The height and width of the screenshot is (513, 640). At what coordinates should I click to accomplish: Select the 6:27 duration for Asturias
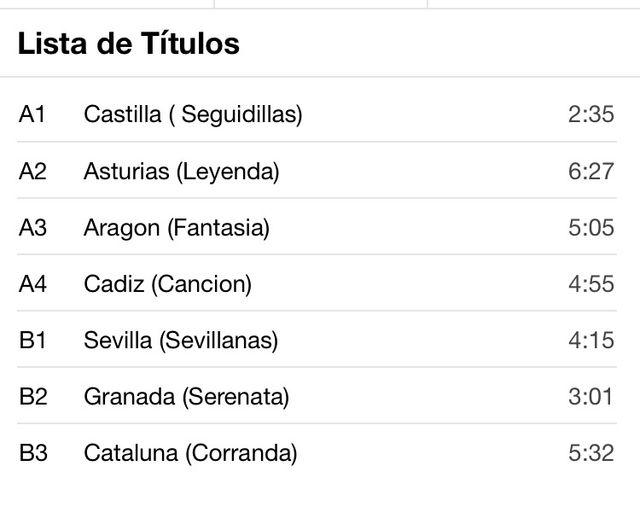tap(591, 172)
